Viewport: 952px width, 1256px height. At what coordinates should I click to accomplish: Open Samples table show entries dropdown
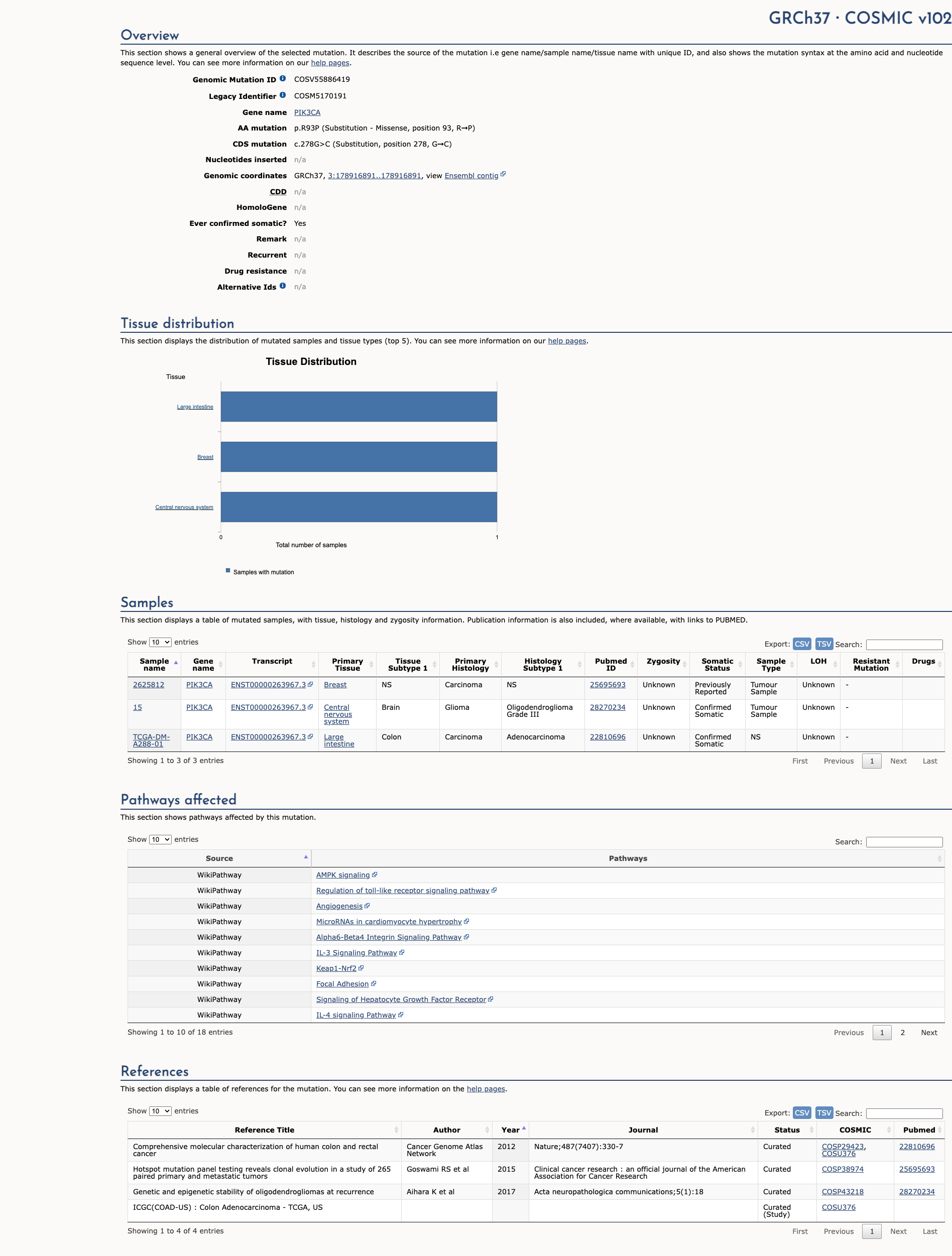[x=160, y=642]
